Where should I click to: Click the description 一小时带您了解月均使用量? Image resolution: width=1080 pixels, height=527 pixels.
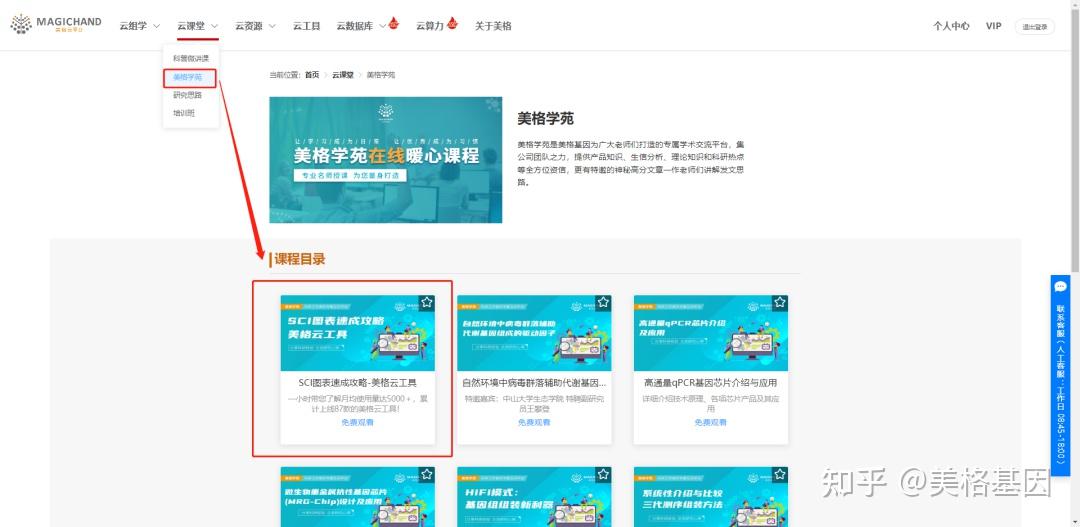tap(357, 404)
